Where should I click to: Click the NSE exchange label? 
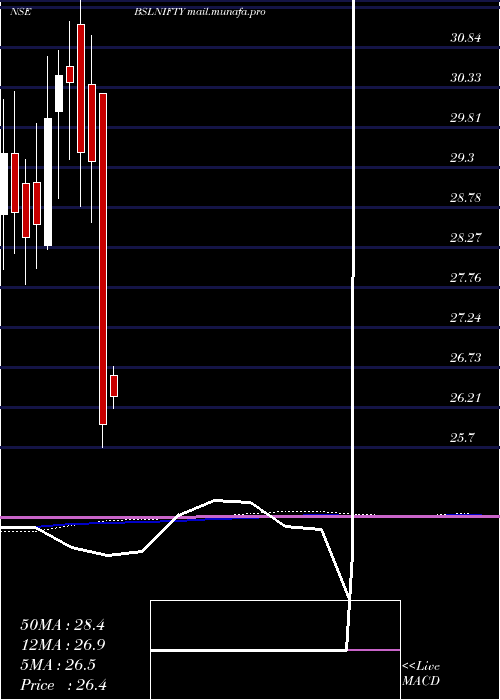pyautogui.click(x=21, y=12)
